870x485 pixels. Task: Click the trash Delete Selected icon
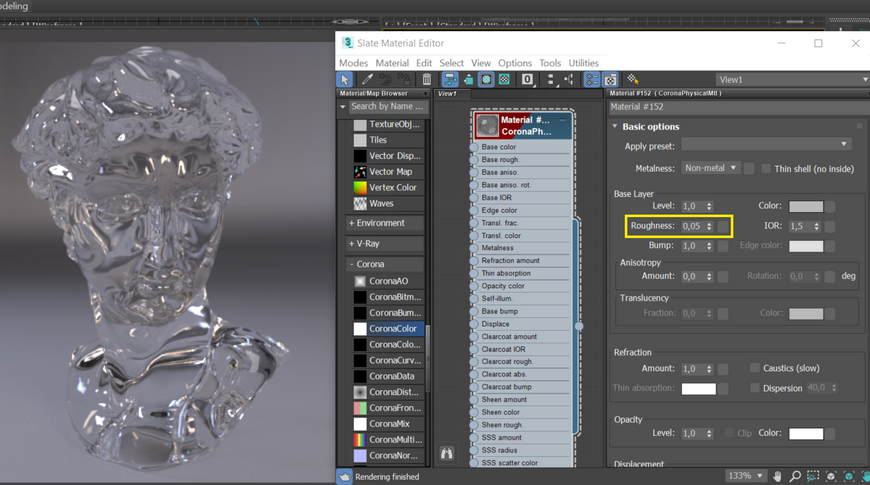(x=427, y=80)
